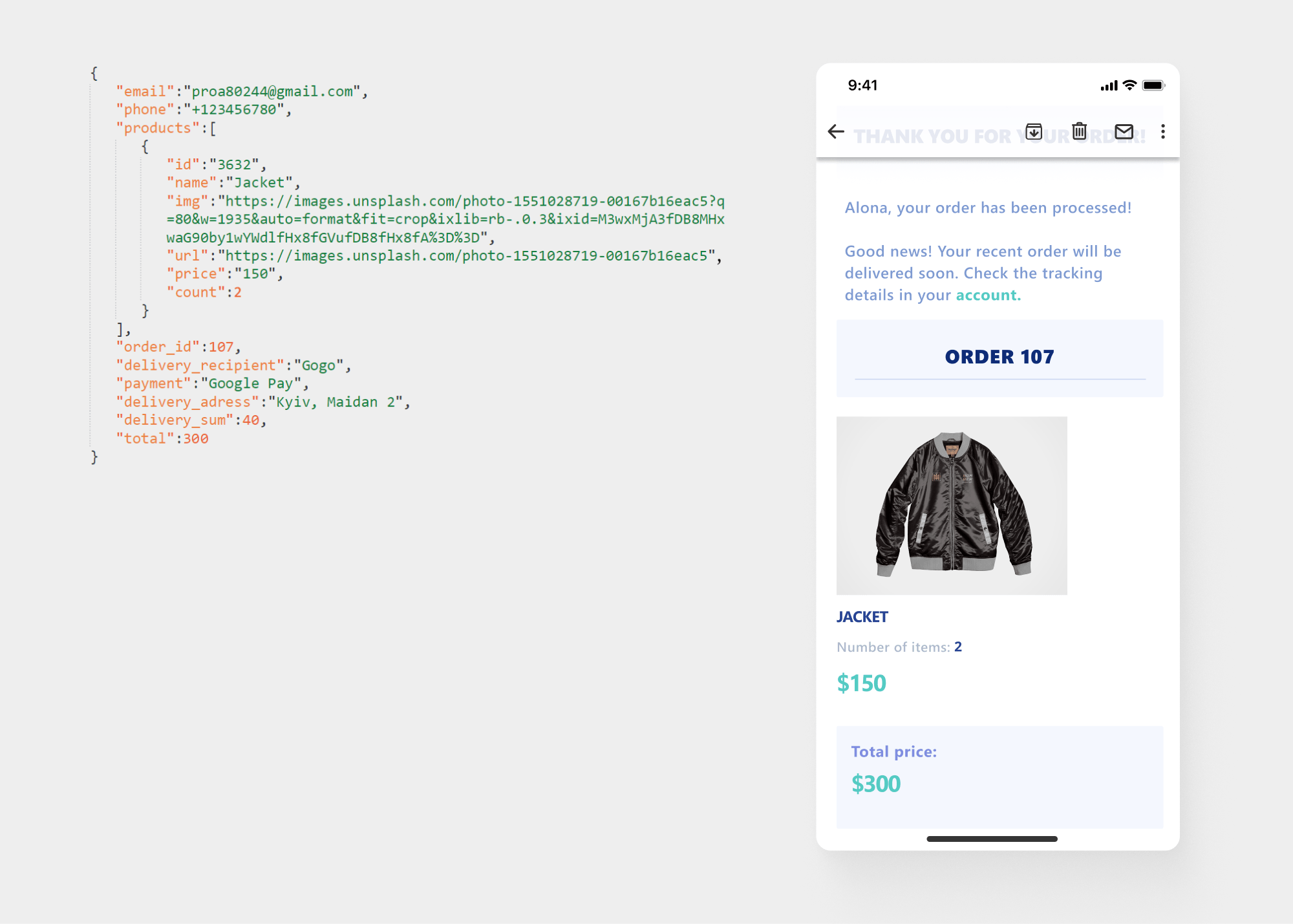
Task: Tap the home indicator bar at bottom
Action: [x=992, y=839]
